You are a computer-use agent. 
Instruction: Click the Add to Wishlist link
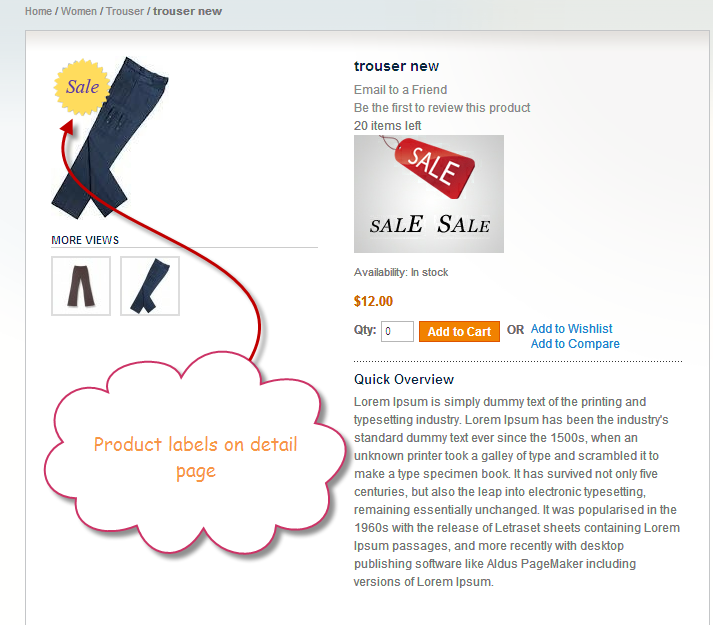coord(572,328)
